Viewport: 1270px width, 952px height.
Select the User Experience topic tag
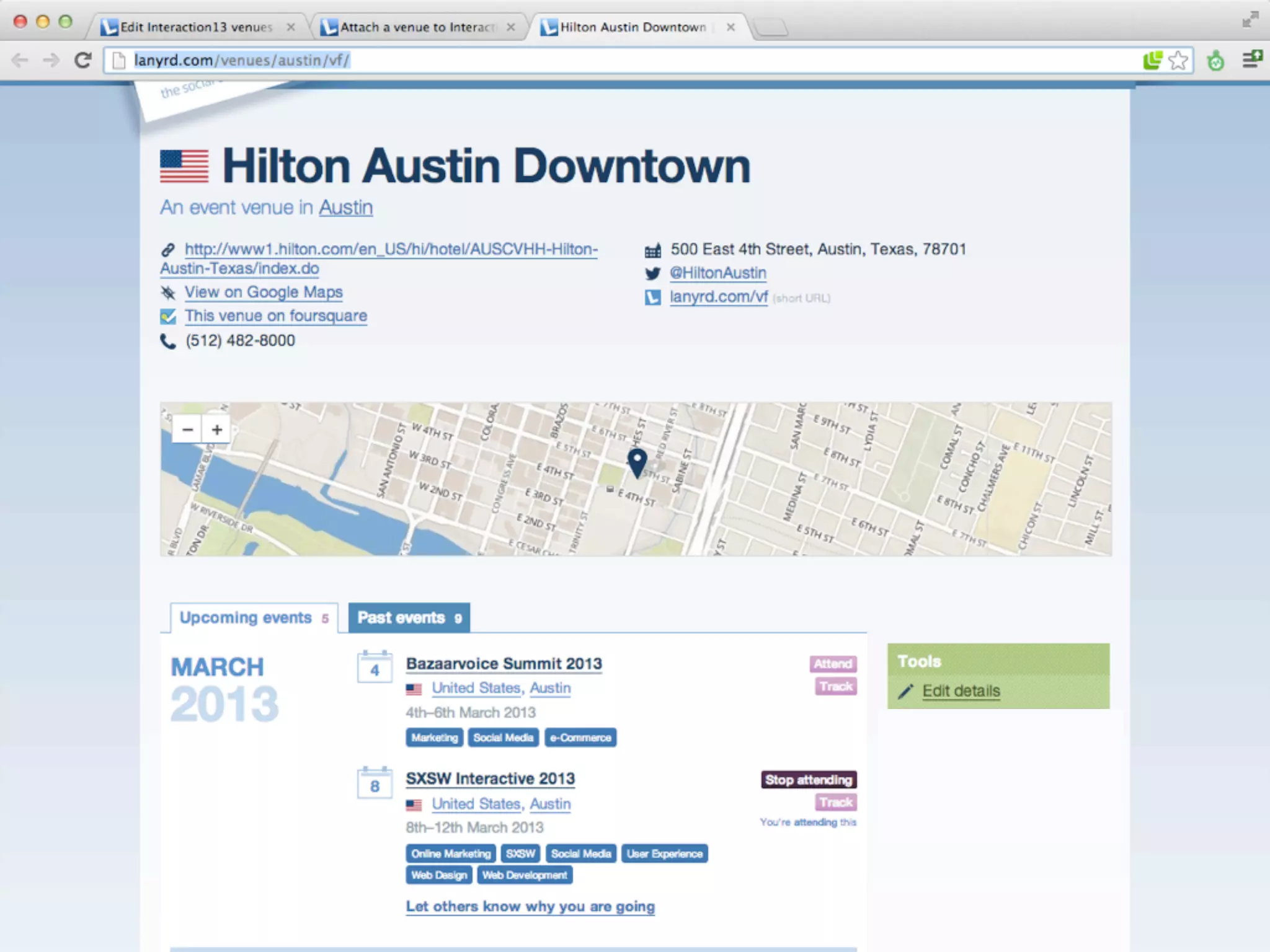pyautogui.click(x=664, y=854)
